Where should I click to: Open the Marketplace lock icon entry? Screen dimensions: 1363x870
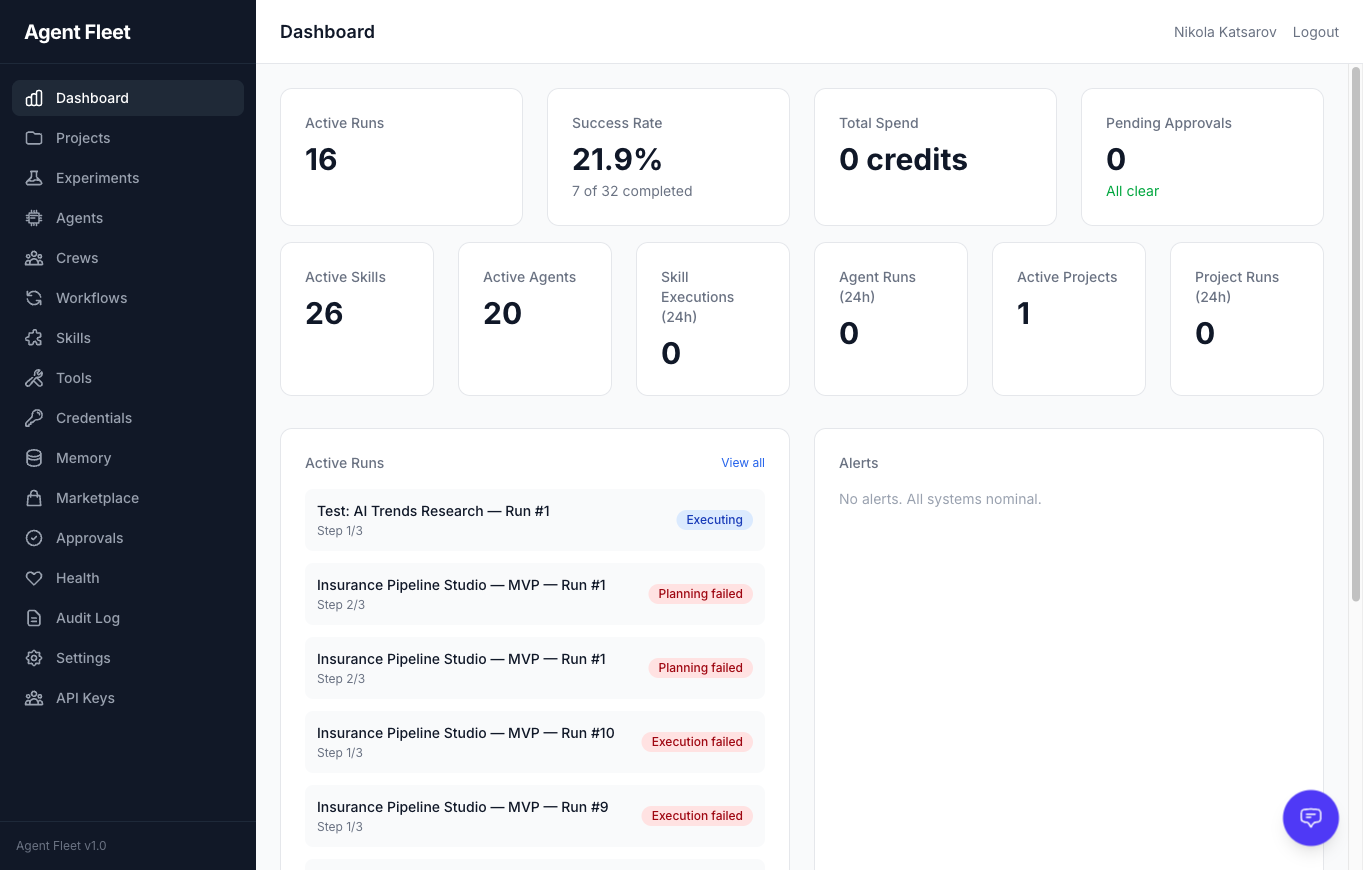(34, 498)
